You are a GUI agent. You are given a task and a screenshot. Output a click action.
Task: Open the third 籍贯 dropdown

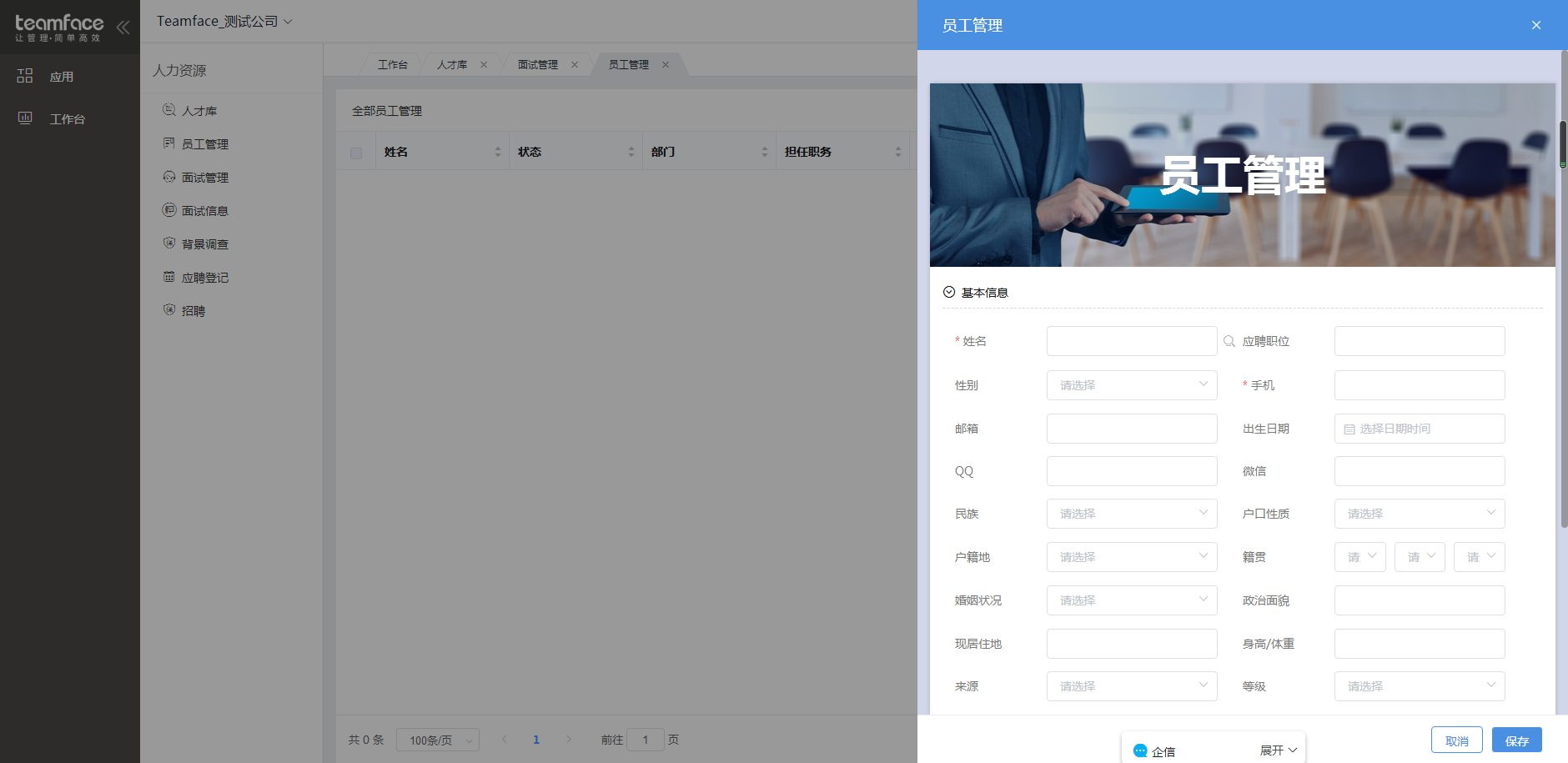(x=1480, y=557)
